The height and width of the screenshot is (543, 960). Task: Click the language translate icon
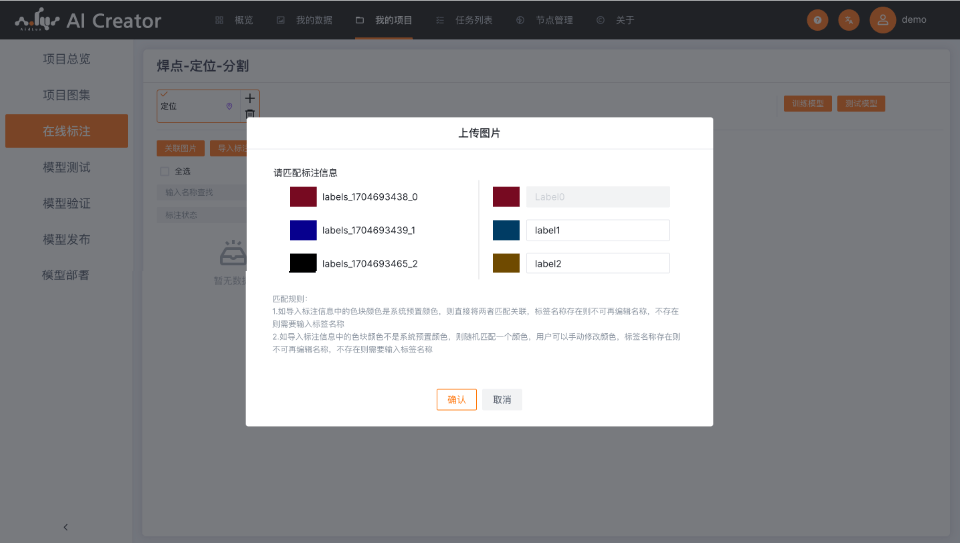848,20
